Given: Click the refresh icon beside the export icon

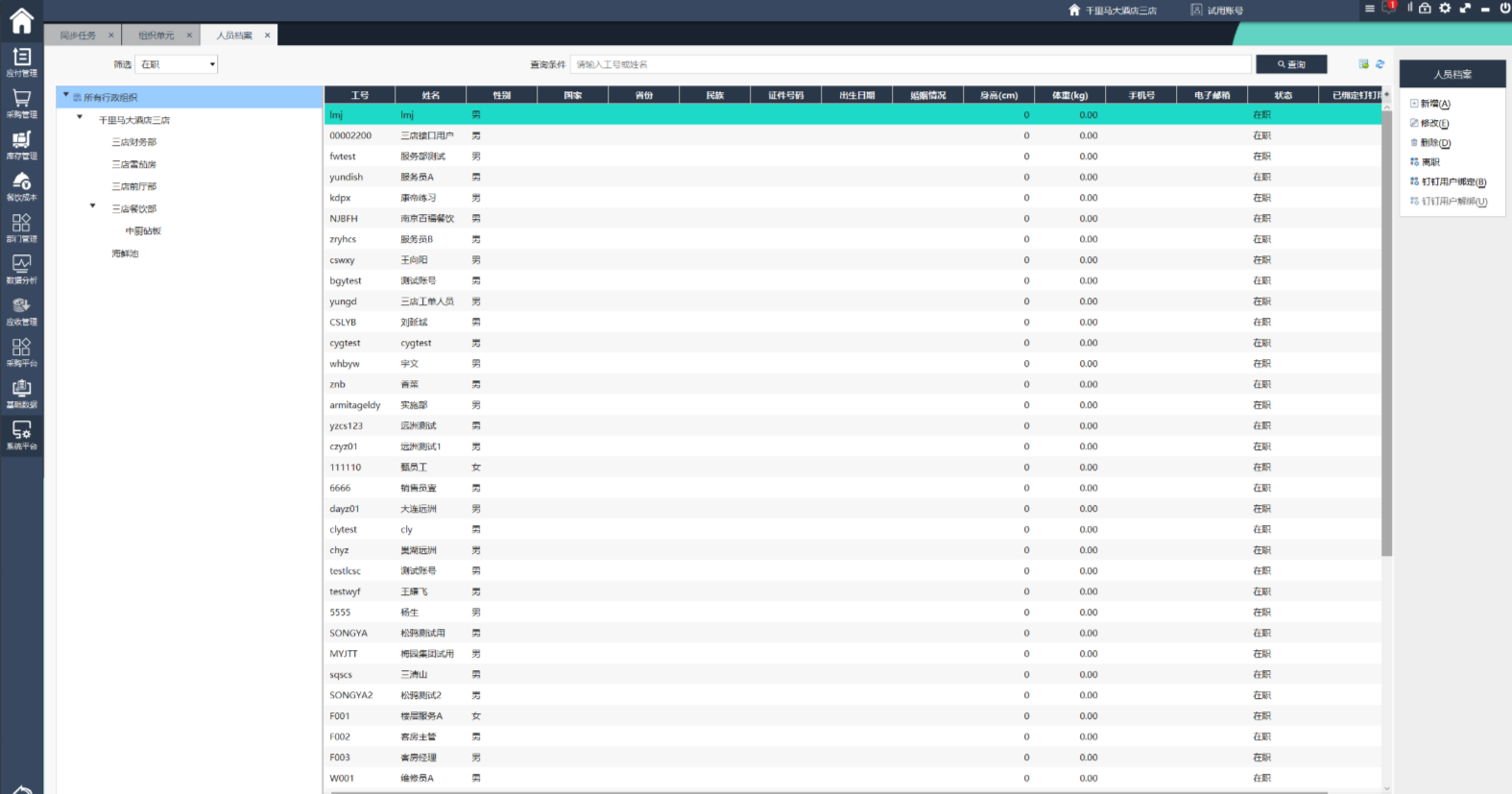Looking at the screenshot, I should (1380, 64).
